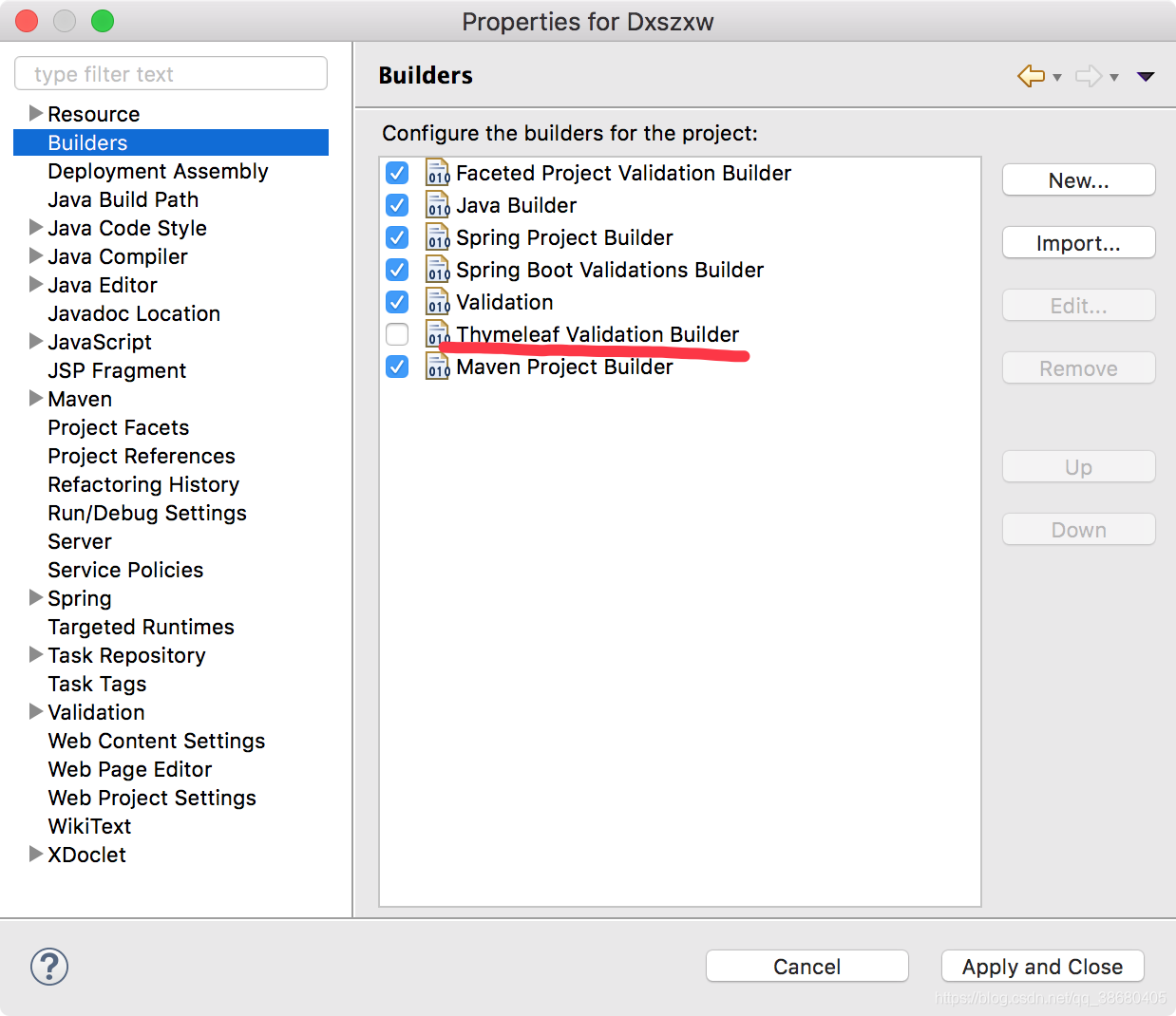Click the filter text field
Screen dimensions: 1176x1016
click(171, 73)
